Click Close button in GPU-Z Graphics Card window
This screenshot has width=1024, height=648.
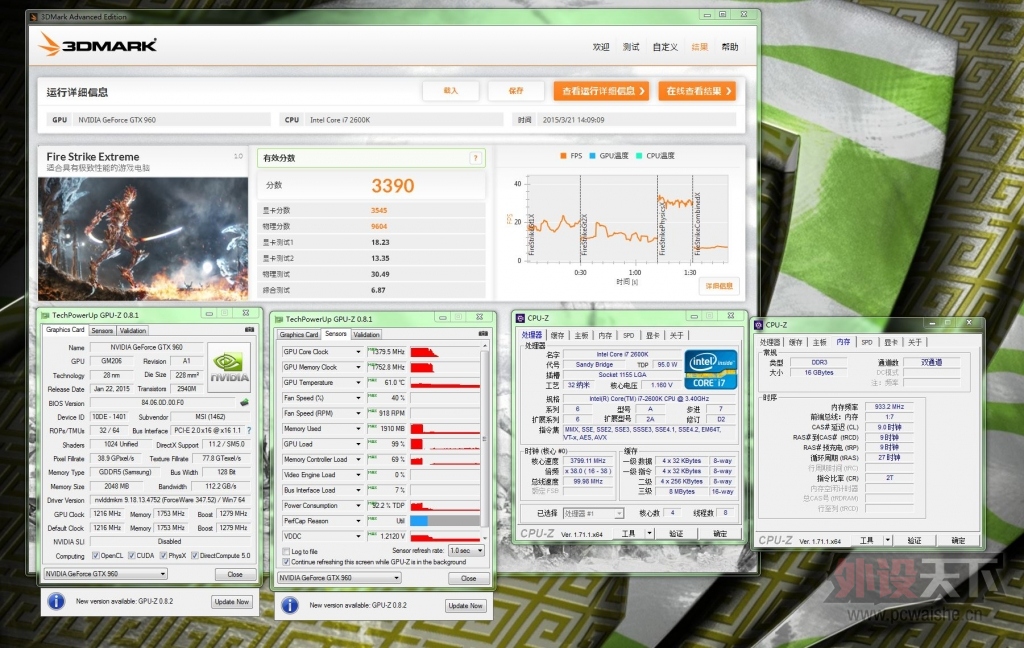click(234, 574)
